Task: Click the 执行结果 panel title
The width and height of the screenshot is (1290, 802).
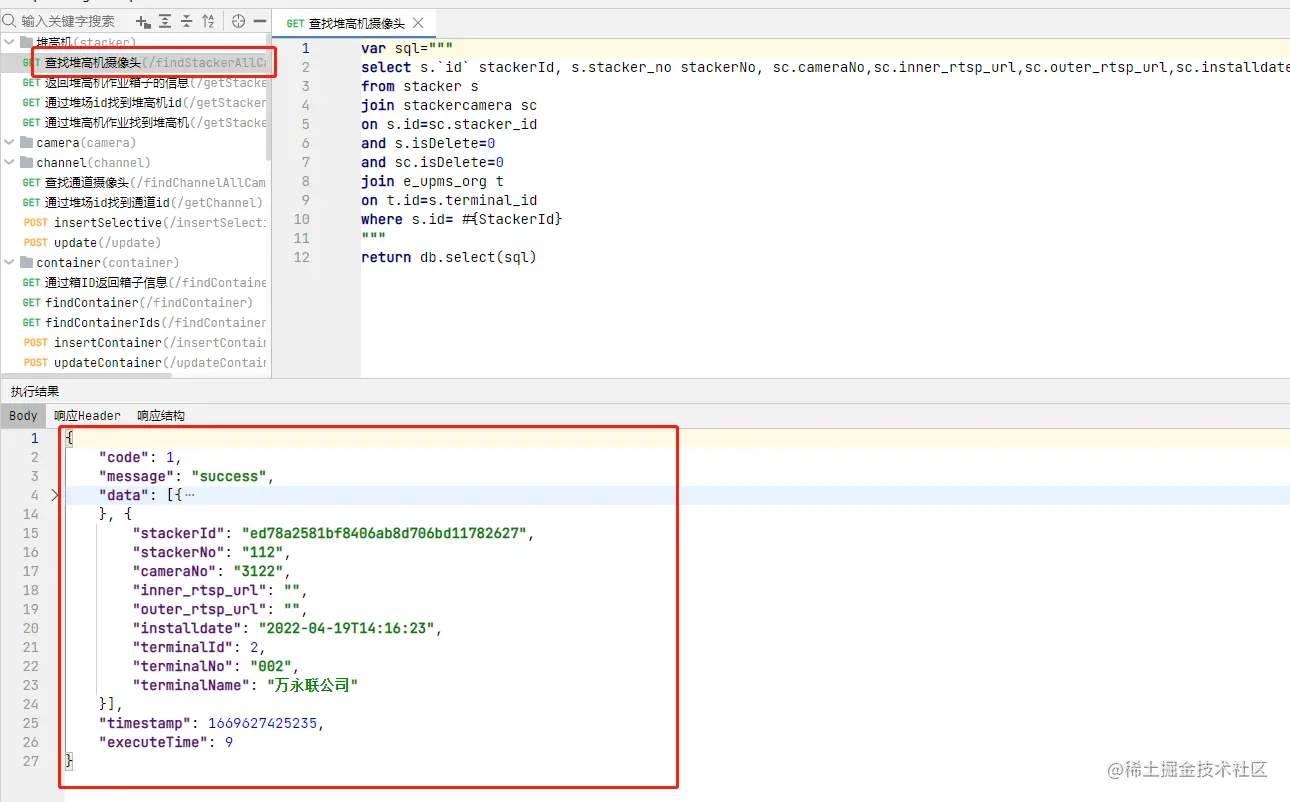Action: [35, 391]
